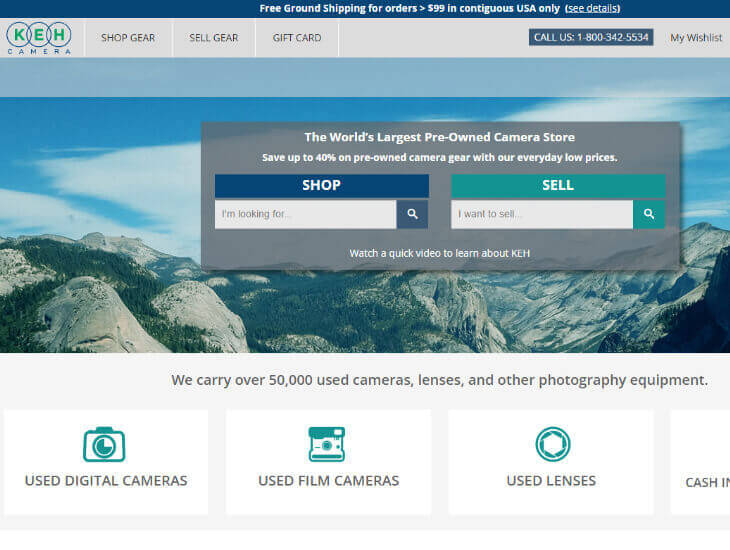Open the USED FILM CAMERAS label
This screenshot has height=550, width=730.
(x=329, y=481)
